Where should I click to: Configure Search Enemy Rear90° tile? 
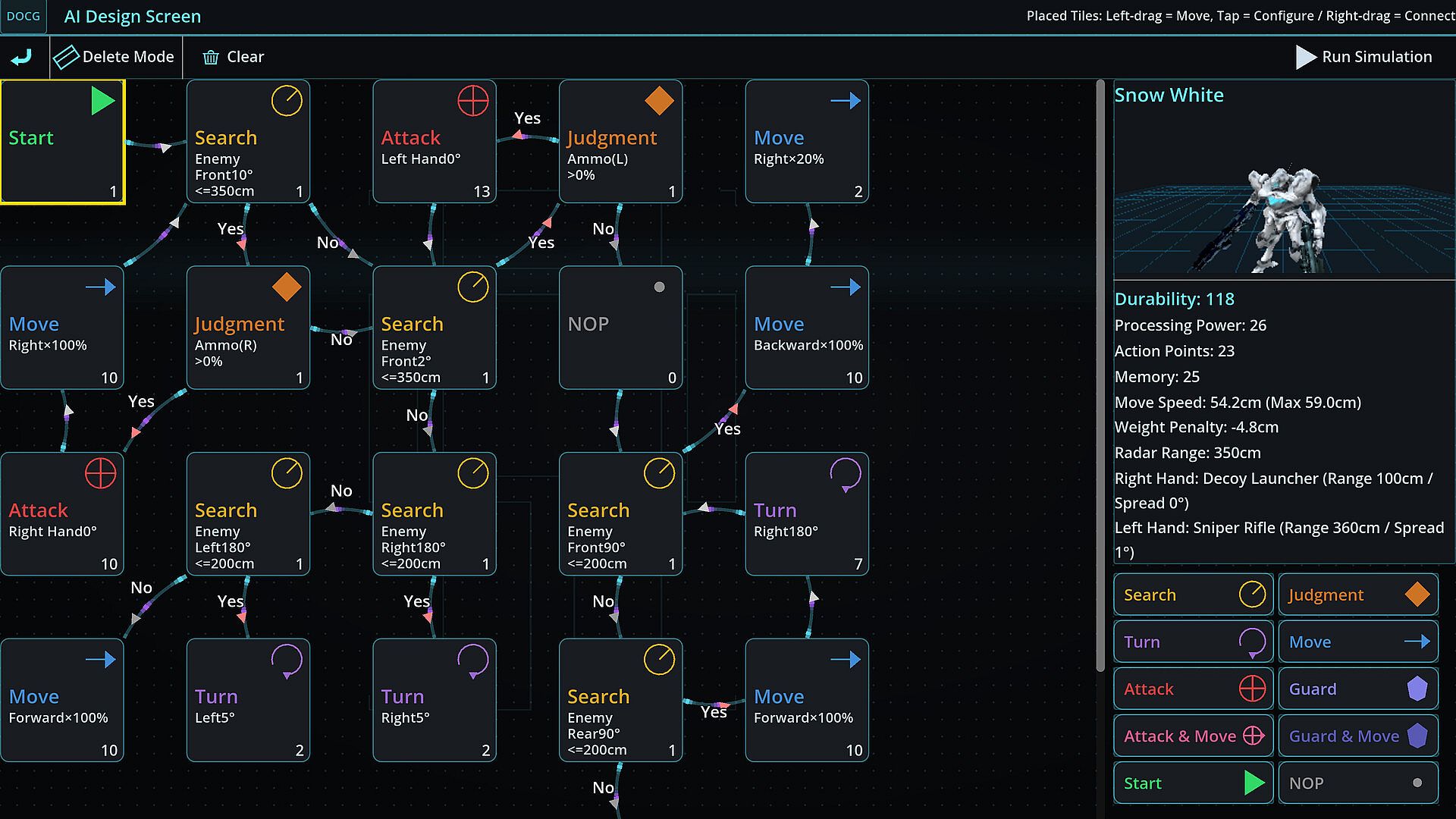[x=621, y=701]
